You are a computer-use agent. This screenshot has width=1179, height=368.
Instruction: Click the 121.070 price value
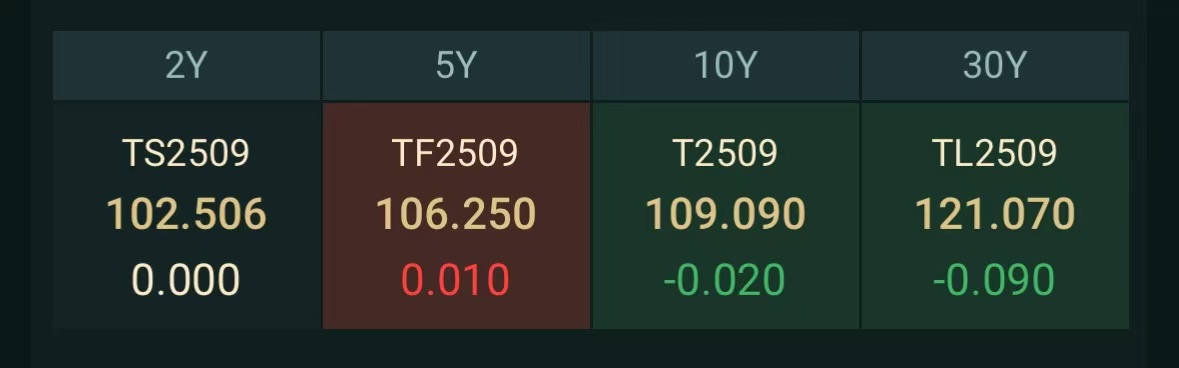point(995,214)
